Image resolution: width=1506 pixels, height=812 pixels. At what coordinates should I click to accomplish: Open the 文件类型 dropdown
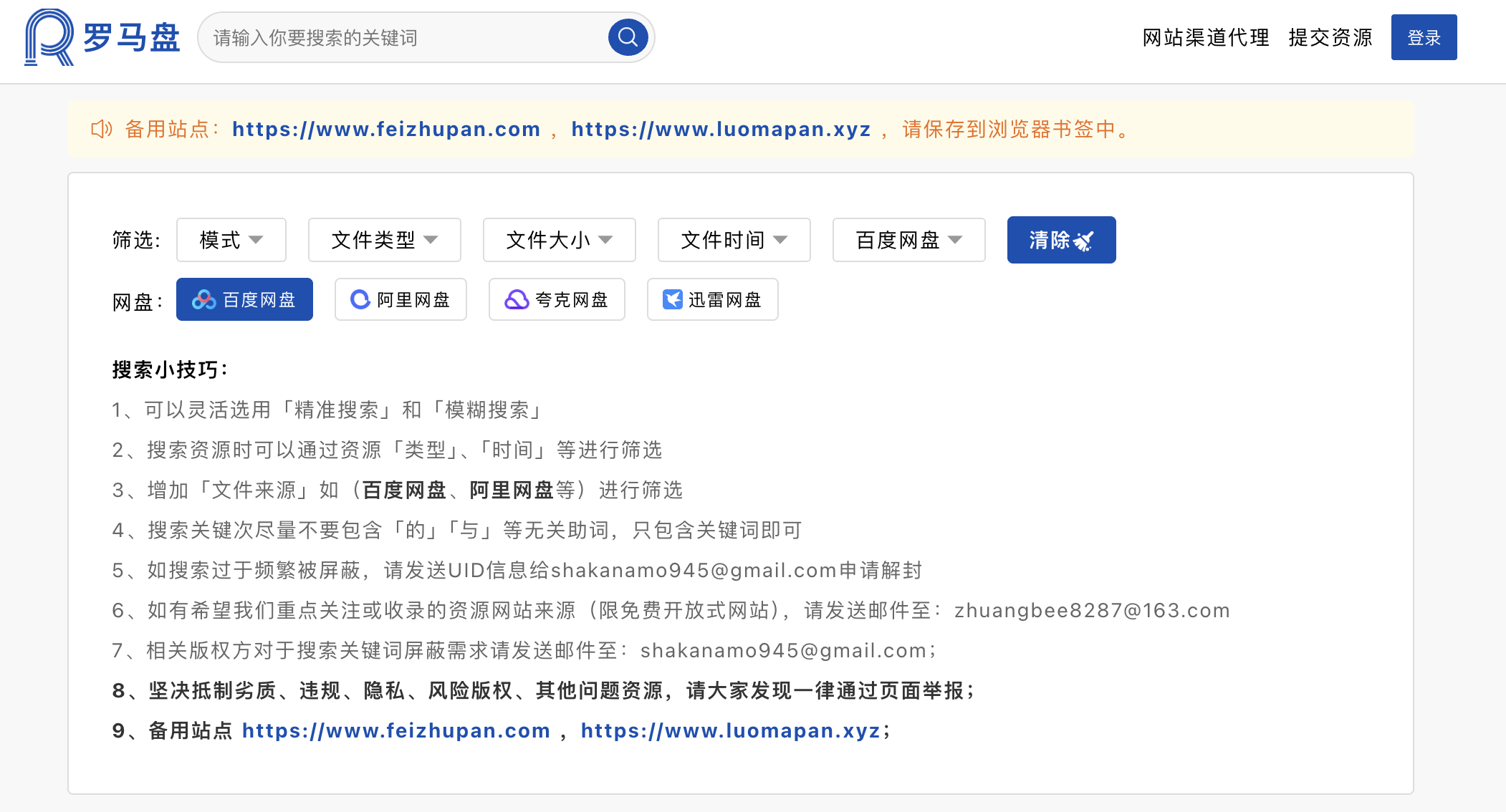point(384,240)
